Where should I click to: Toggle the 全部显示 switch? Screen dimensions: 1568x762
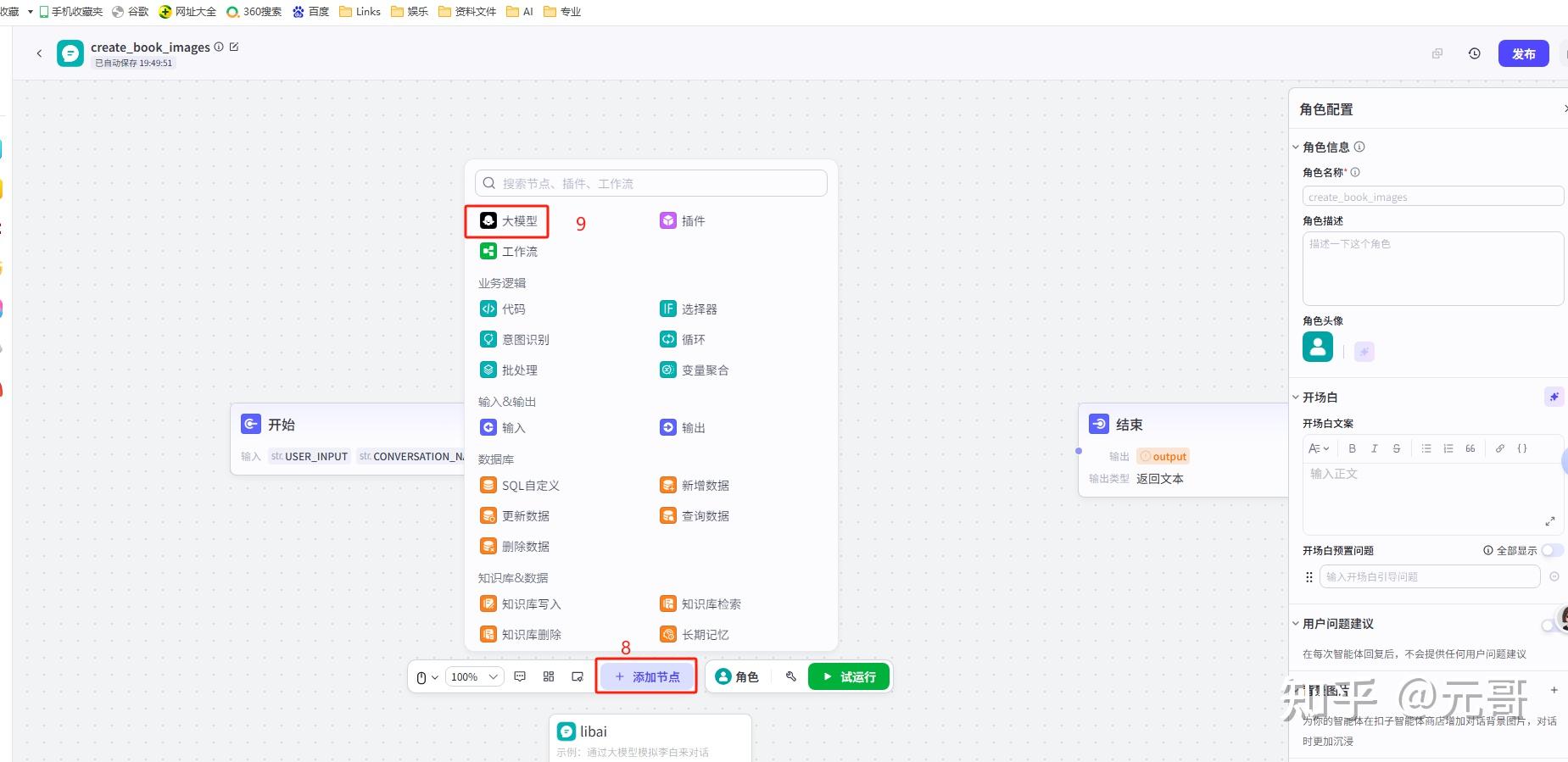tap(1552, 550)
